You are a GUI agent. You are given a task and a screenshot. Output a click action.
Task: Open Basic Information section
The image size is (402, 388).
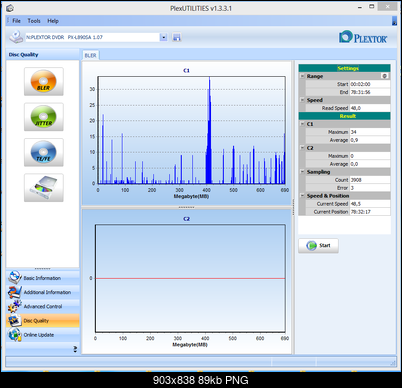click(x=43, y=278)
